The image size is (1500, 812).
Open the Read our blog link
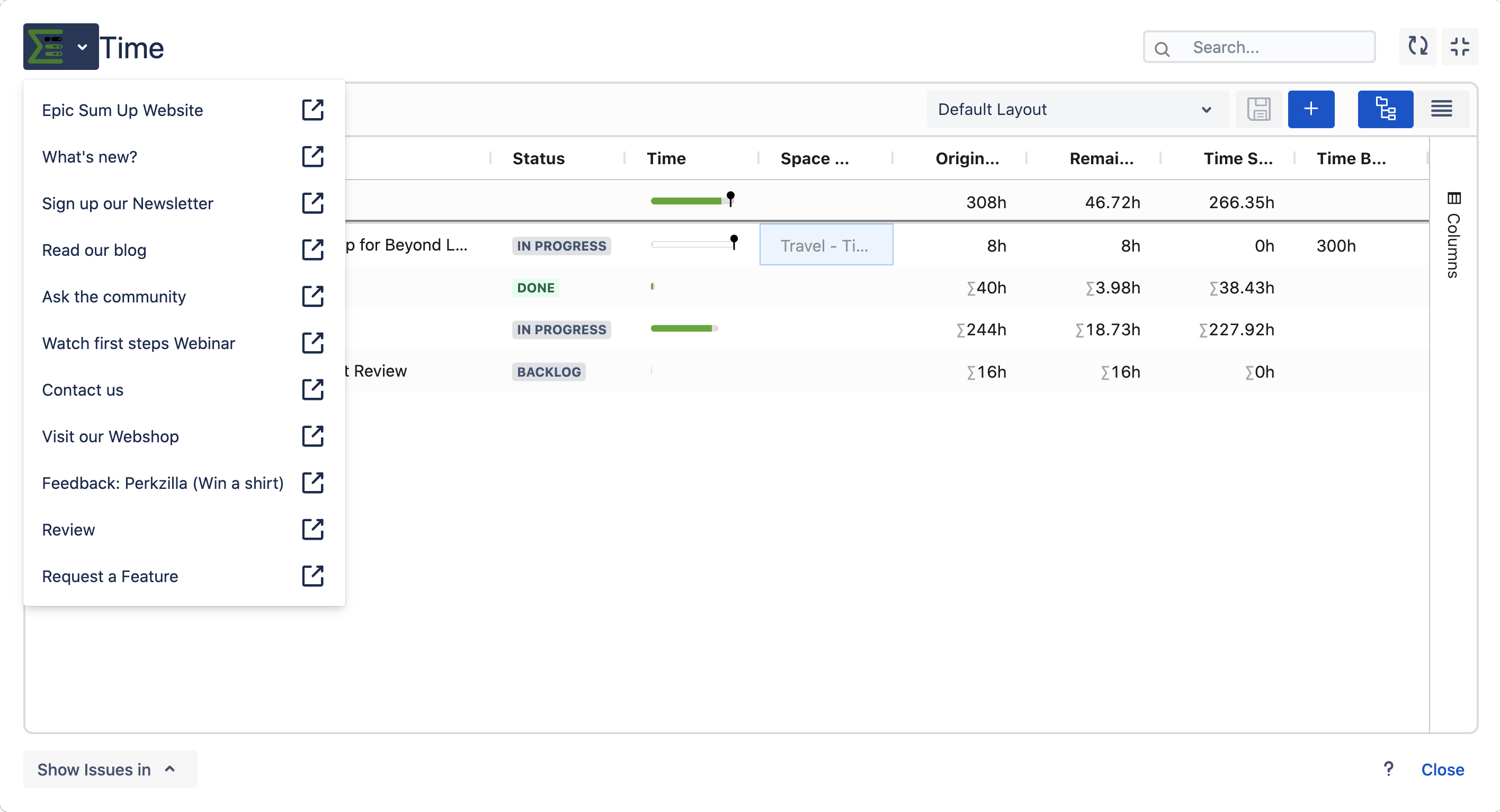click(94, 250)
